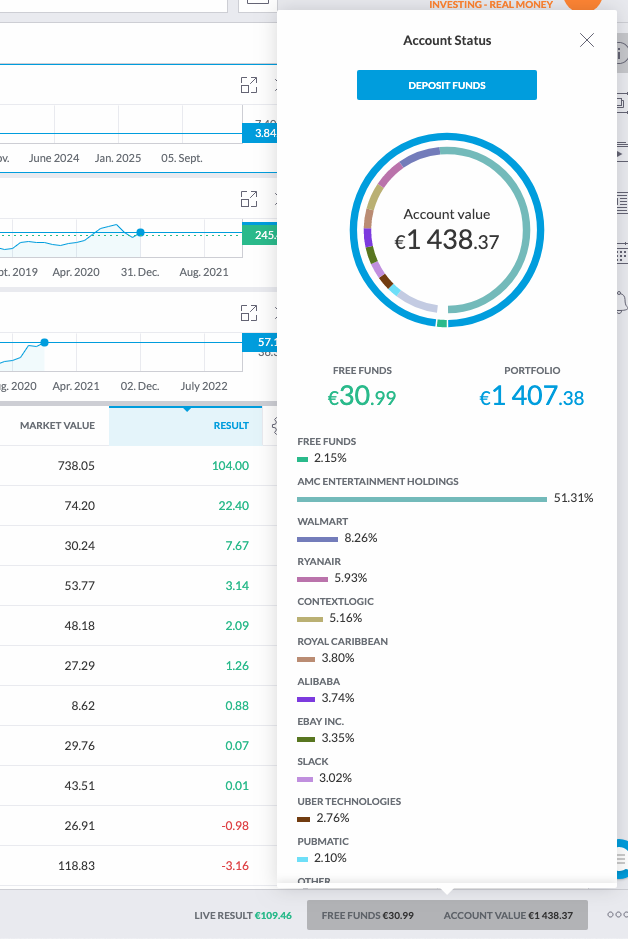Click the Alibaba purple allocation bar

click(306, 699)
